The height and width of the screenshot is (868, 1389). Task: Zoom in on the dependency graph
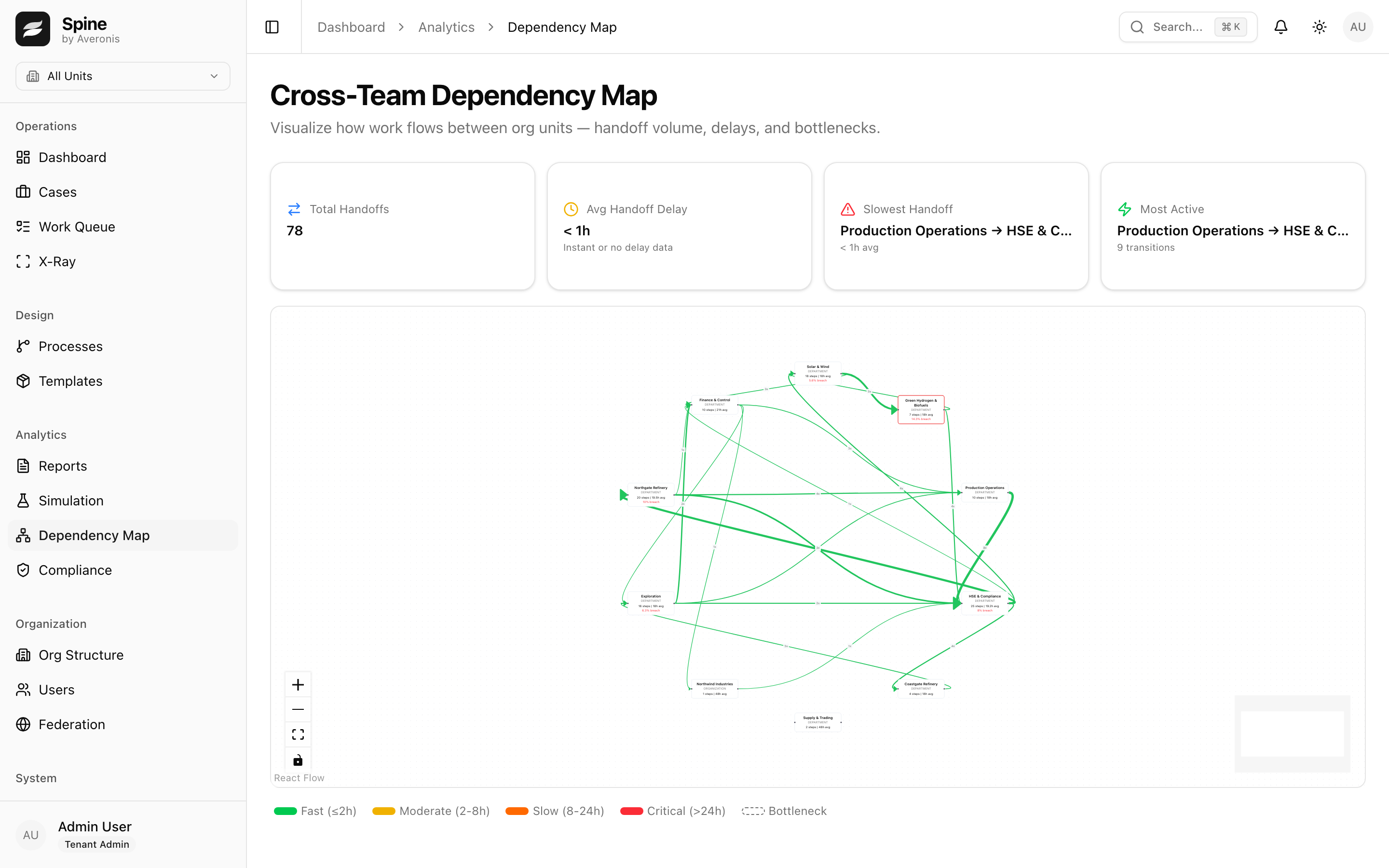298,684
